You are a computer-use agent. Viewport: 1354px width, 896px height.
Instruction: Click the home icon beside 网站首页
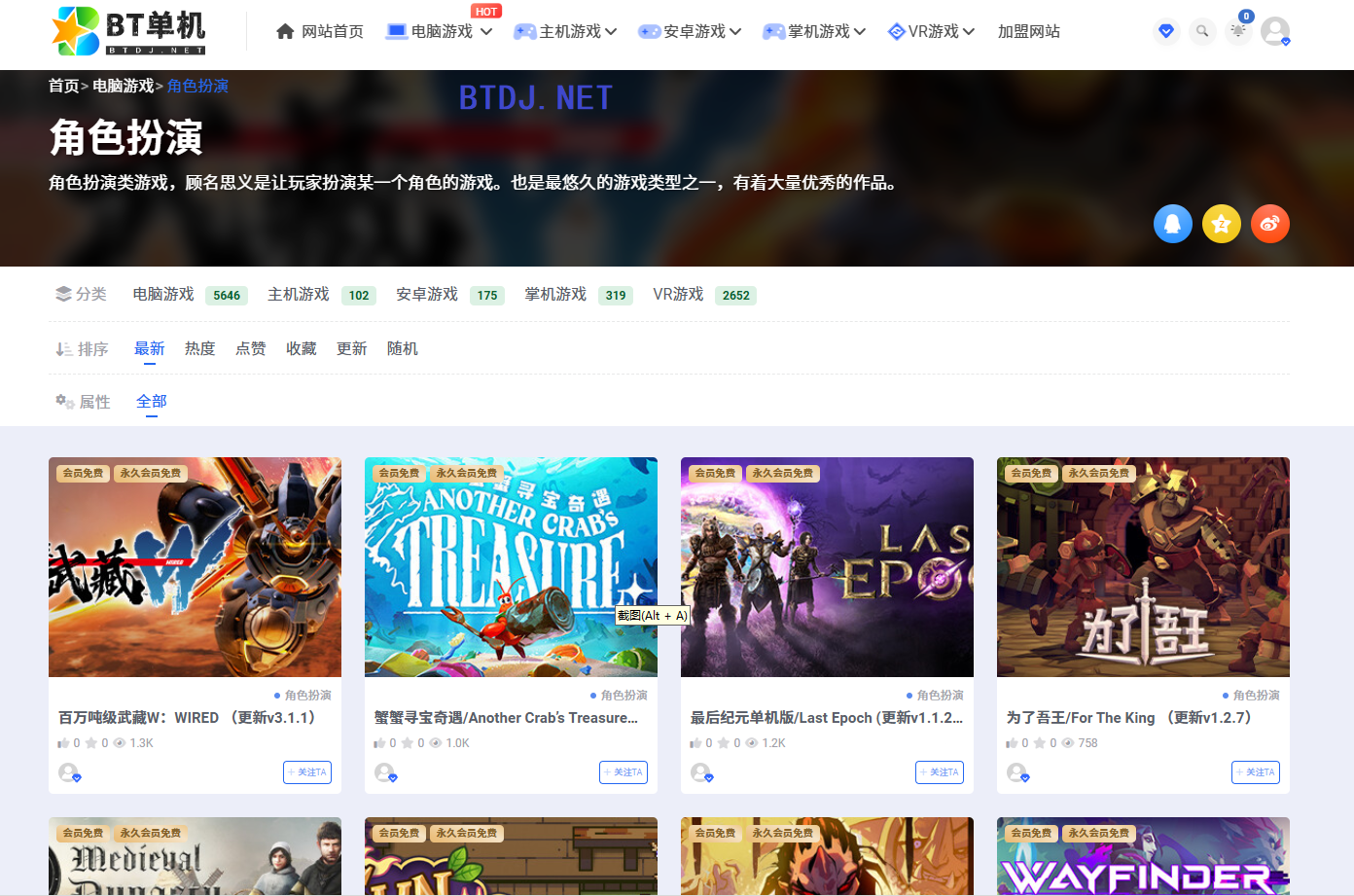coord(285,31)
